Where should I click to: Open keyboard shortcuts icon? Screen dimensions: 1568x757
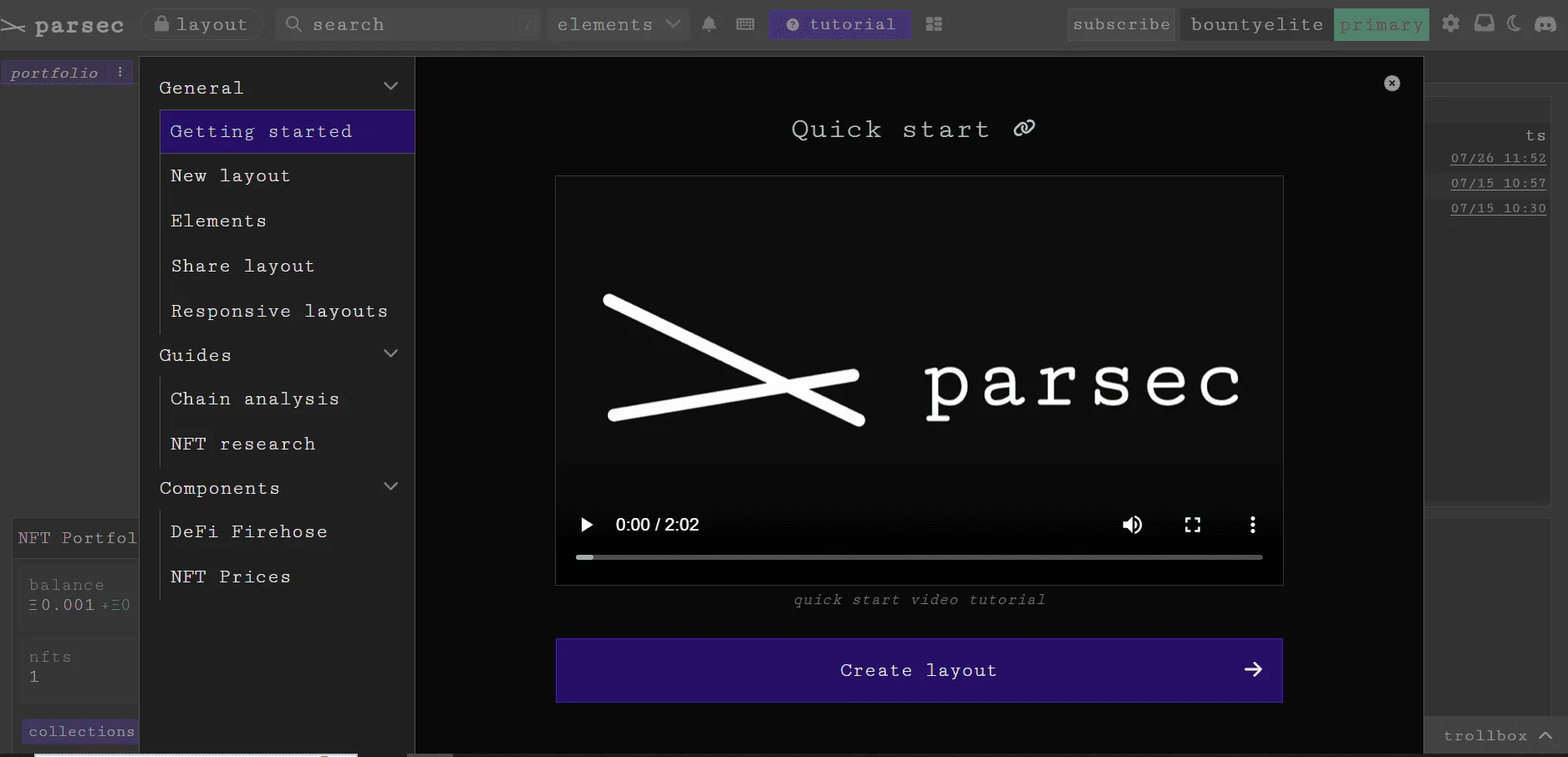(x=746, y=24)
